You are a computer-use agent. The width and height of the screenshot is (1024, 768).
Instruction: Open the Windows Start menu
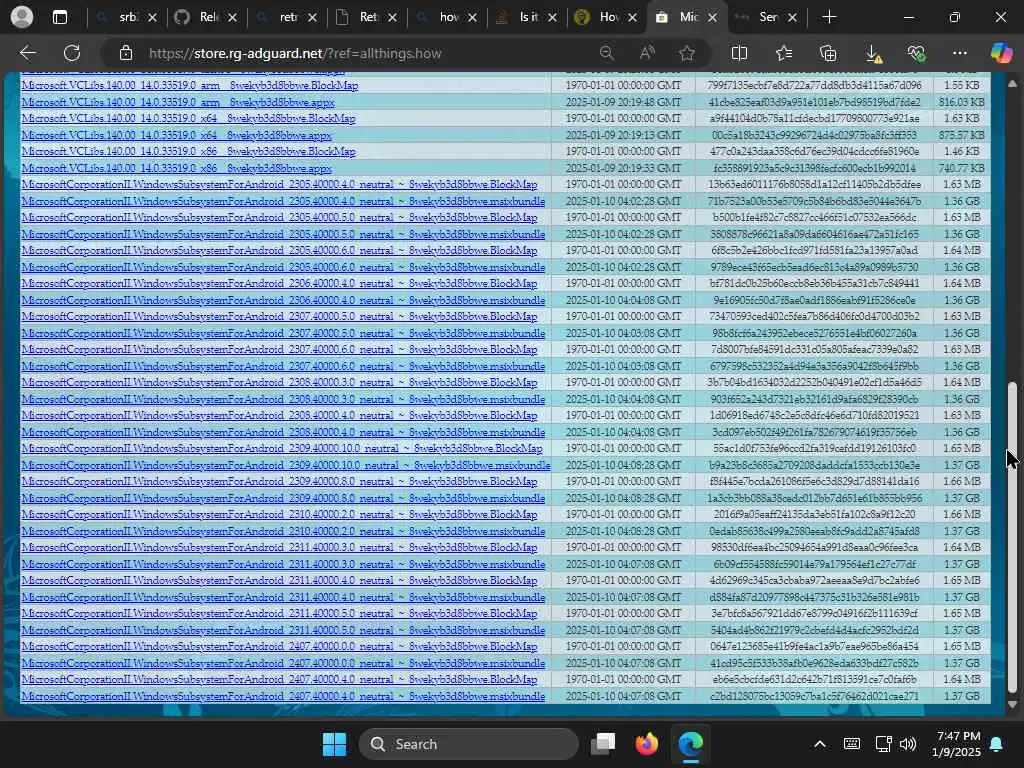334,744
